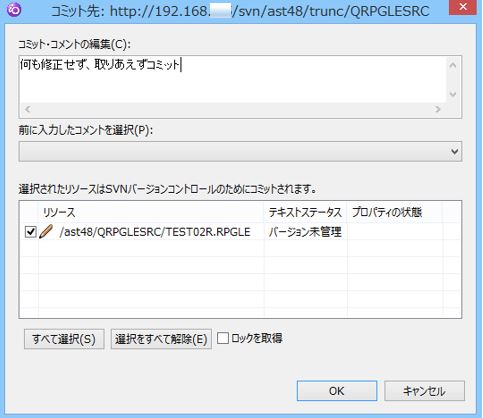The width and height of the screenshot is (483, 418).
Task: Click the comment box scroll up arrow
Action: click(453, 65)
